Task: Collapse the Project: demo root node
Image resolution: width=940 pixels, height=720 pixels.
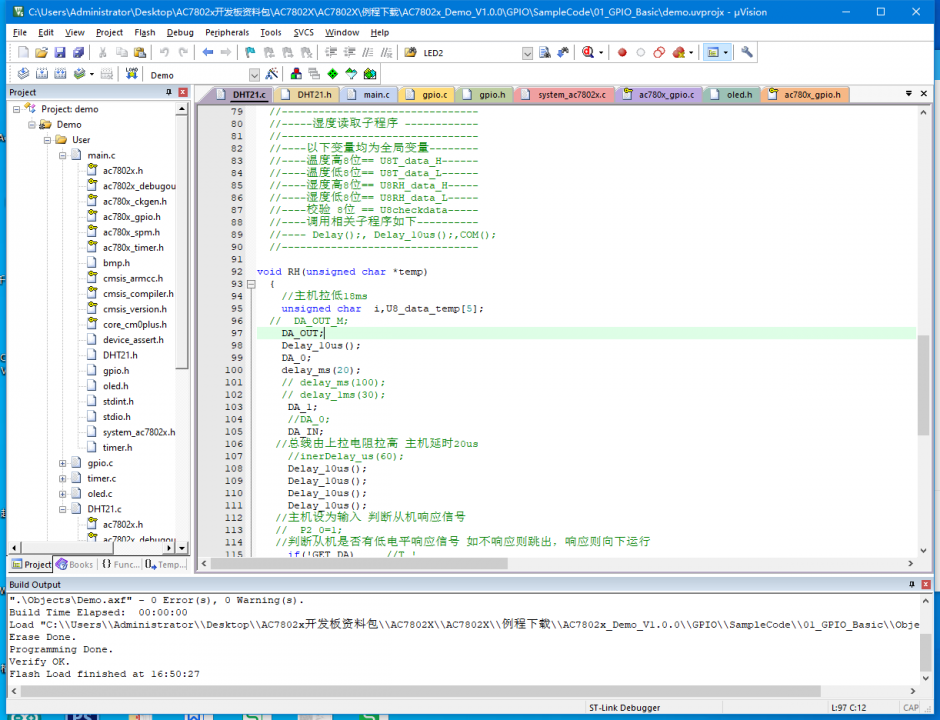Action: coord(17,109)
